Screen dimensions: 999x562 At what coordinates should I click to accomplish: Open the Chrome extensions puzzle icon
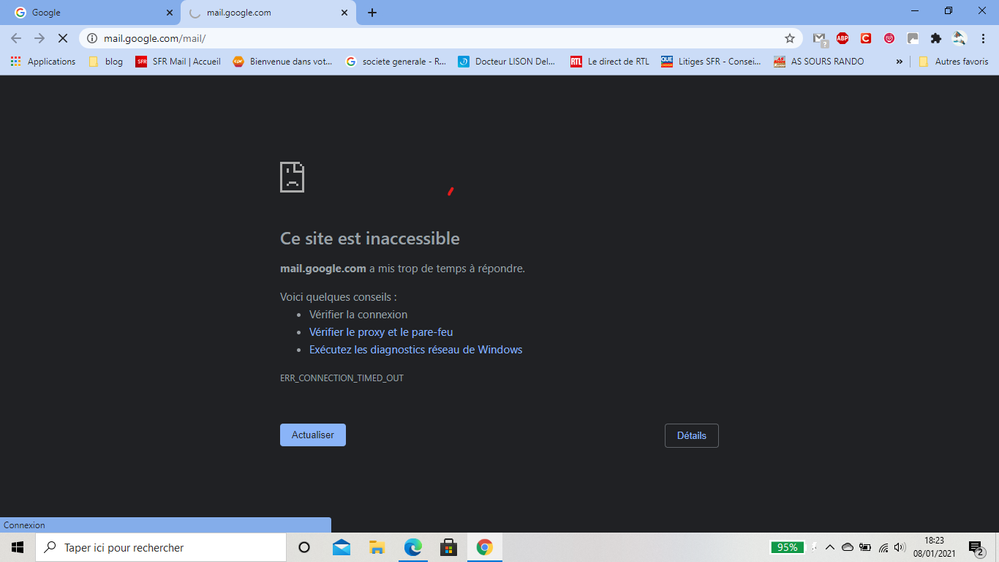pyautogui.click(x=936, y=38)
